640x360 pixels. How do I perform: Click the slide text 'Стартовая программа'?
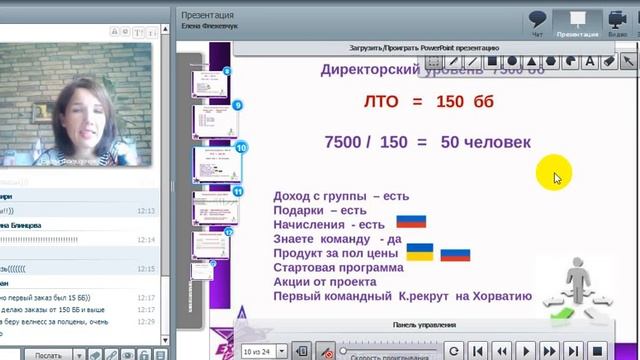click(x=338, y=268)
